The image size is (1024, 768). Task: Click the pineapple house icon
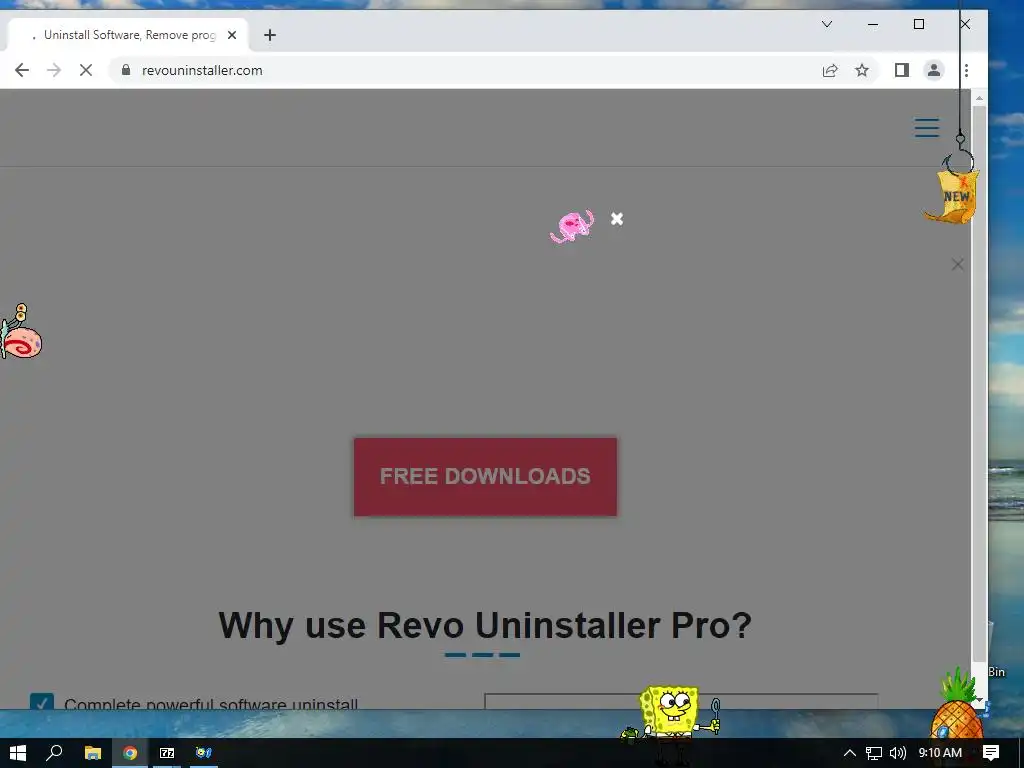[x=958, y=705]
